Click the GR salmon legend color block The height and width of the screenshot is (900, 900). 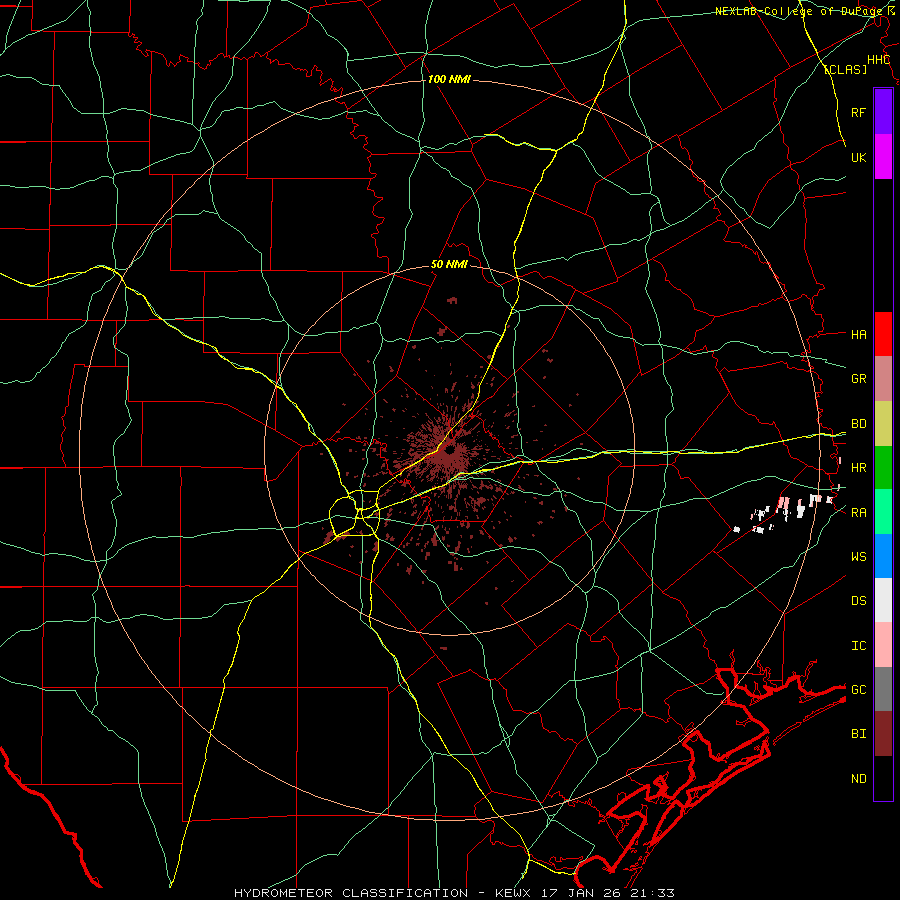(883, 379)
